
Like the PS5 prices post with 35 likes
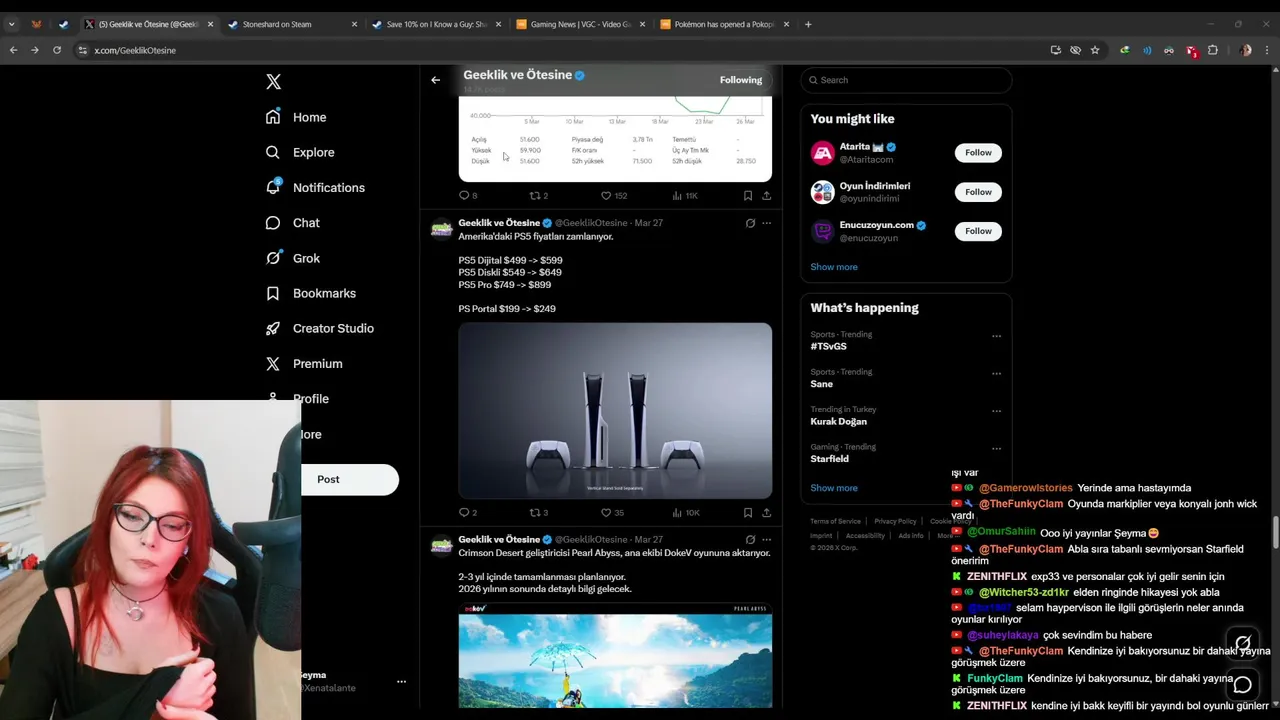pos(612,513)
